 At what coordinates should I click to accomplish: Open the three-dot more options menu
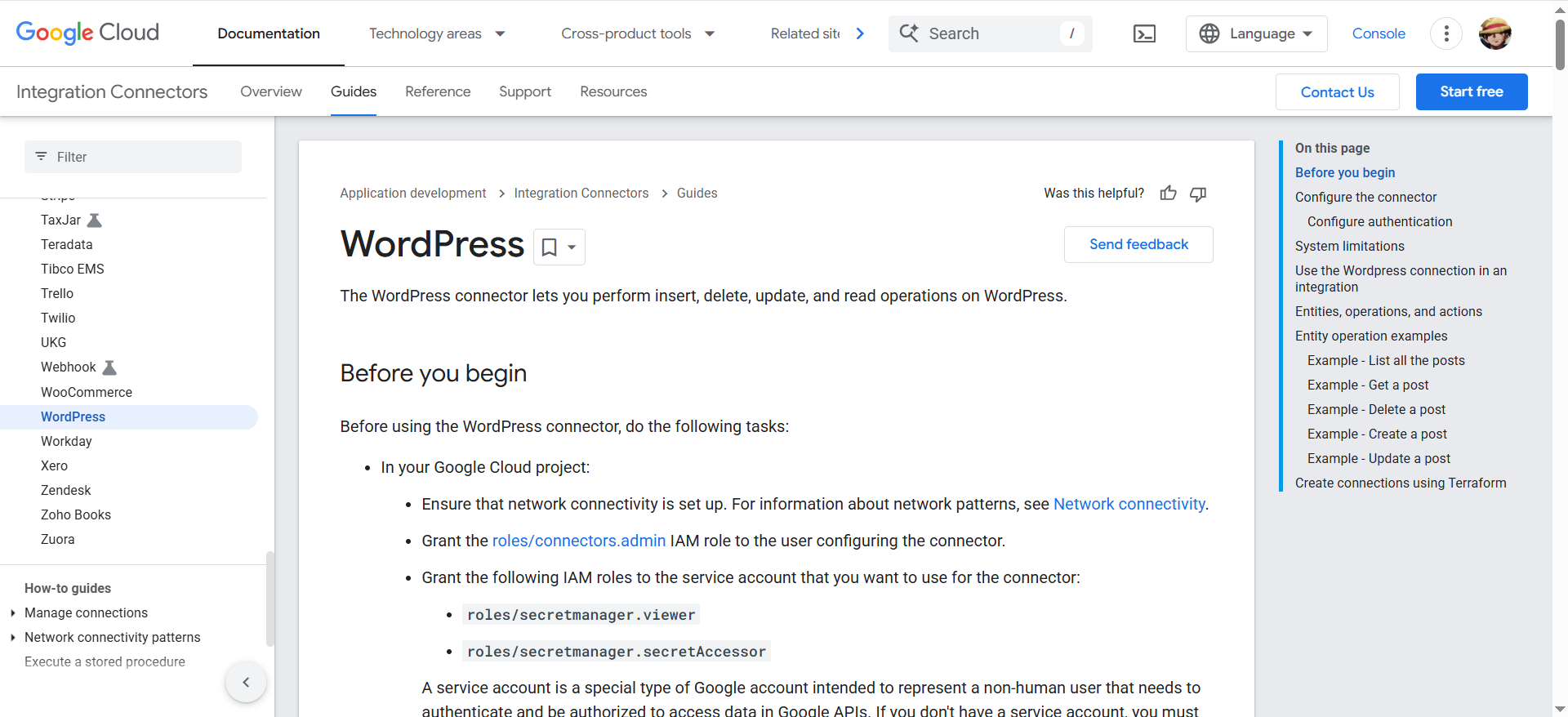pos(1446,33)
